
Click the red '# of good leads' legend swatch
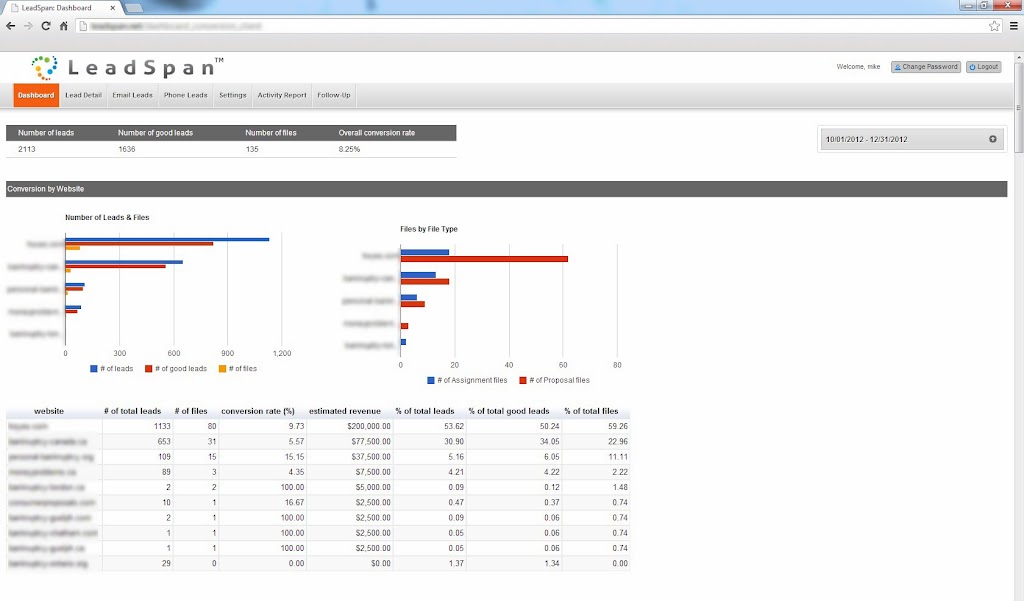click(148, 369)
